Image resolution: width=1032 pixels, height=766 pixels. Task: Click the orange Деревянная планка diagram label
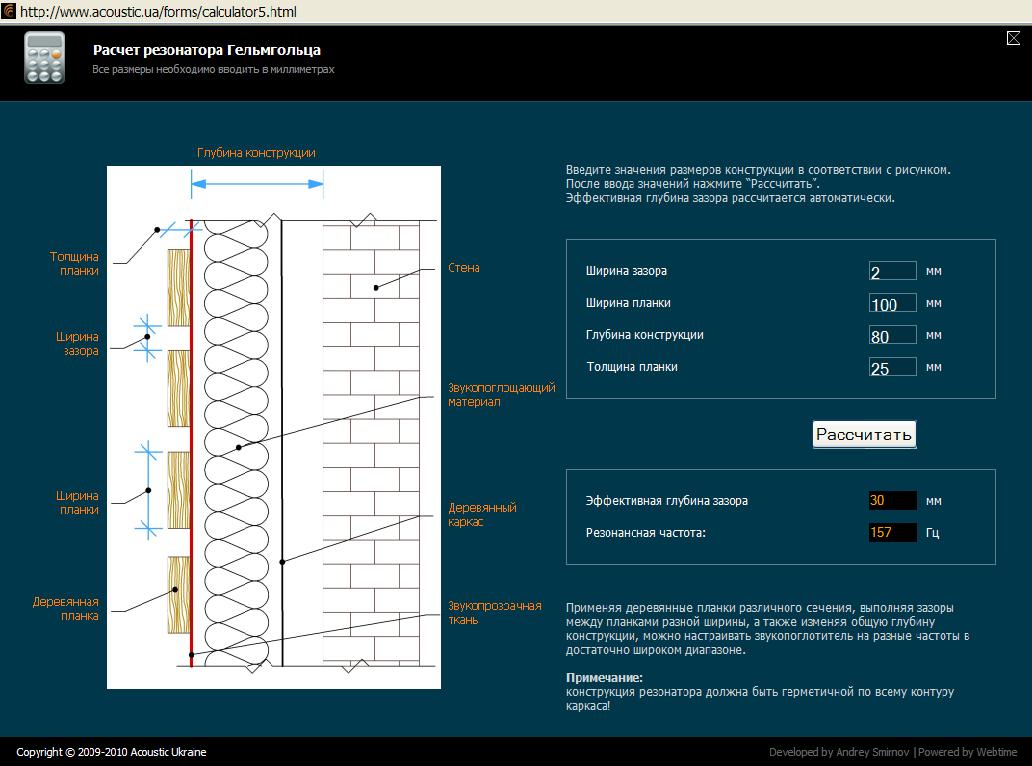pos(66,609)
